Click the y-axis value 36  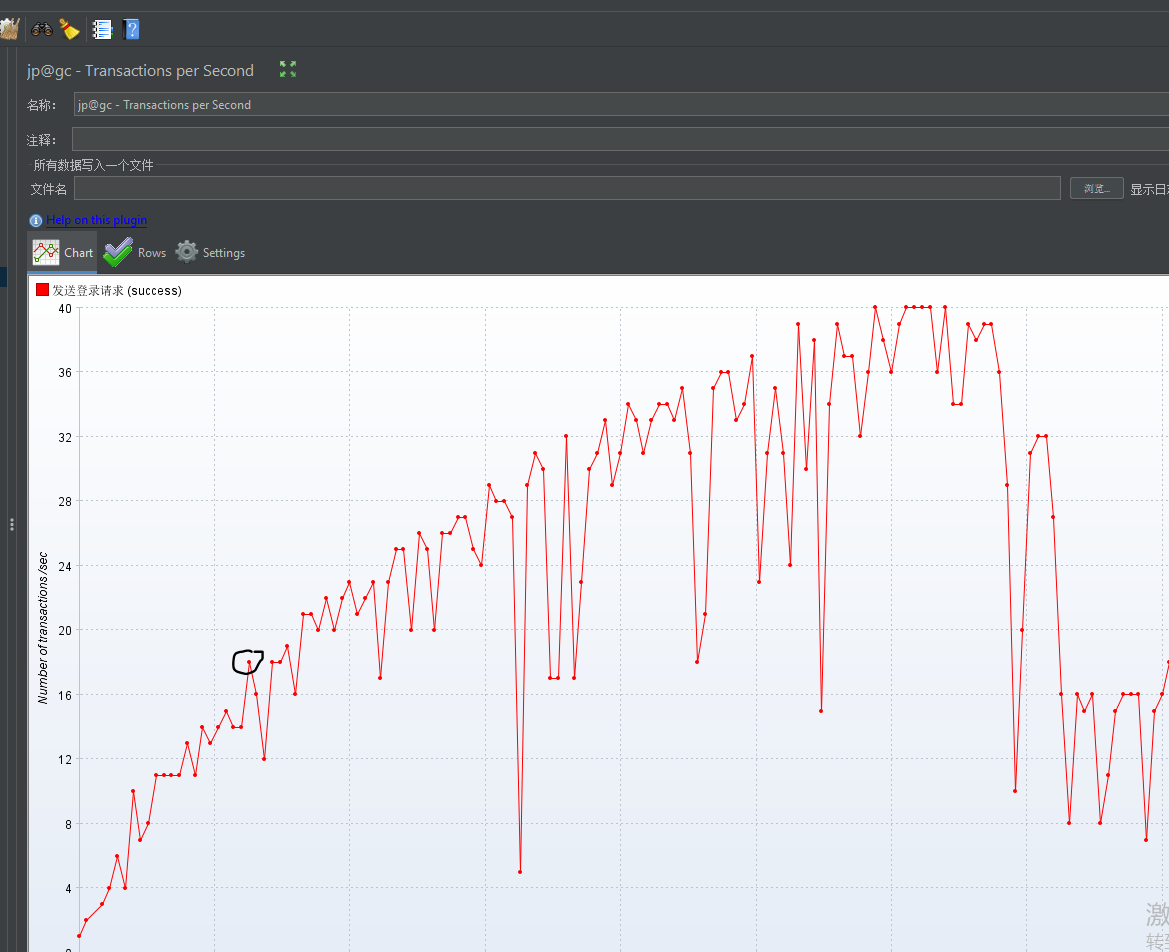[x=65, y=372]
